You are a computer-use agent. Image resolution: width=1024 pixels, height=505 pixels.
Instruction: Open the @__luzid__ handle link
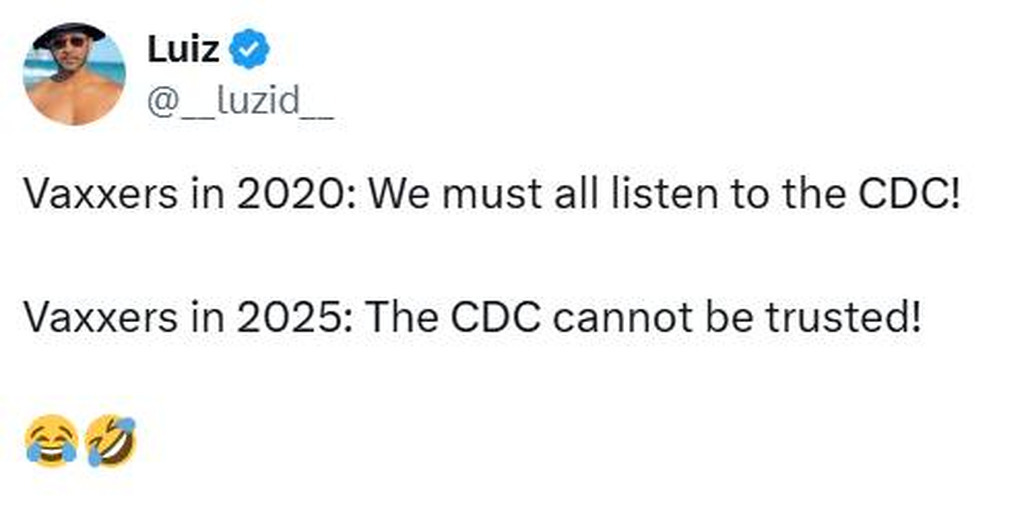pos(240,101)
